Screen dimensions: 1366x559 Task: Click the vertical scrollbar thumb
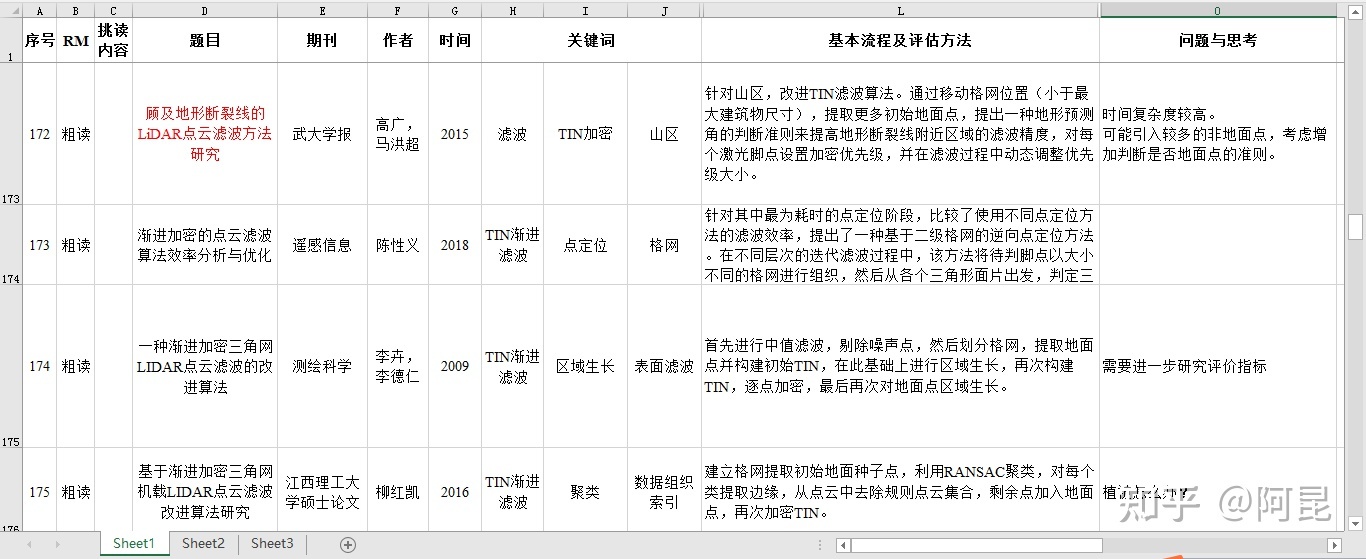pos(1355,227)
